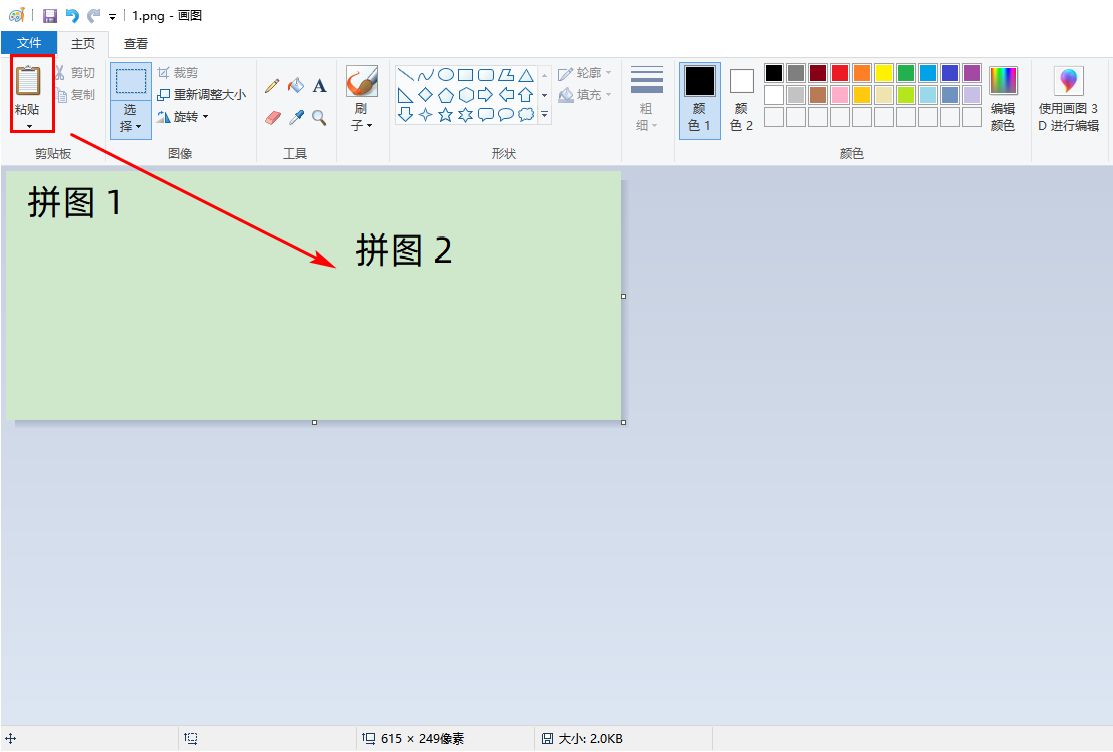Switch to the View (查看) tab
Viewport: 1113px width, 752px height.
coord(136,43)
